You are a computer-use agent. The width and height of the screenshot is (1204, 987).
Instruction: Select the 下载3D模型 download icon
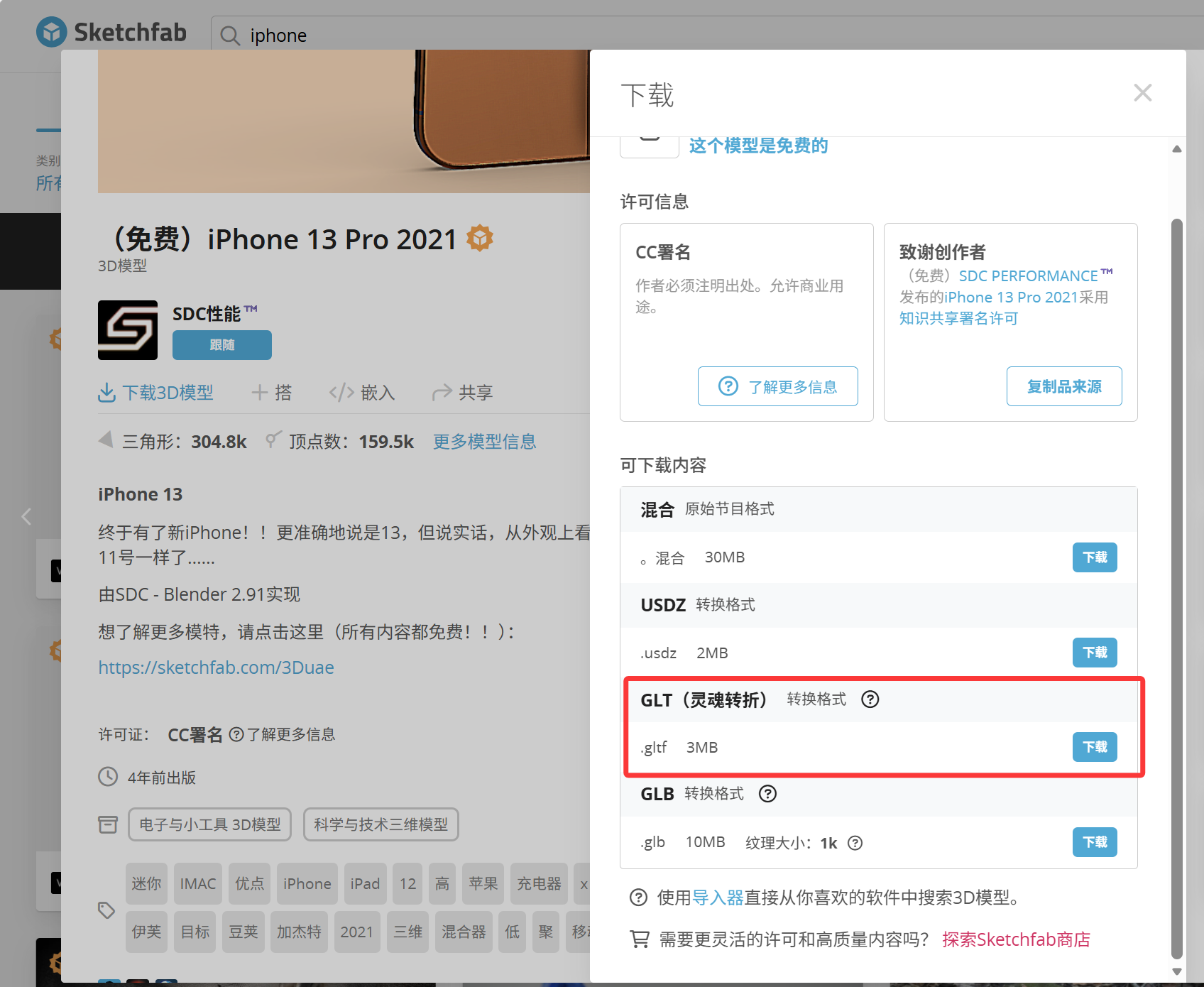(107, 392)
